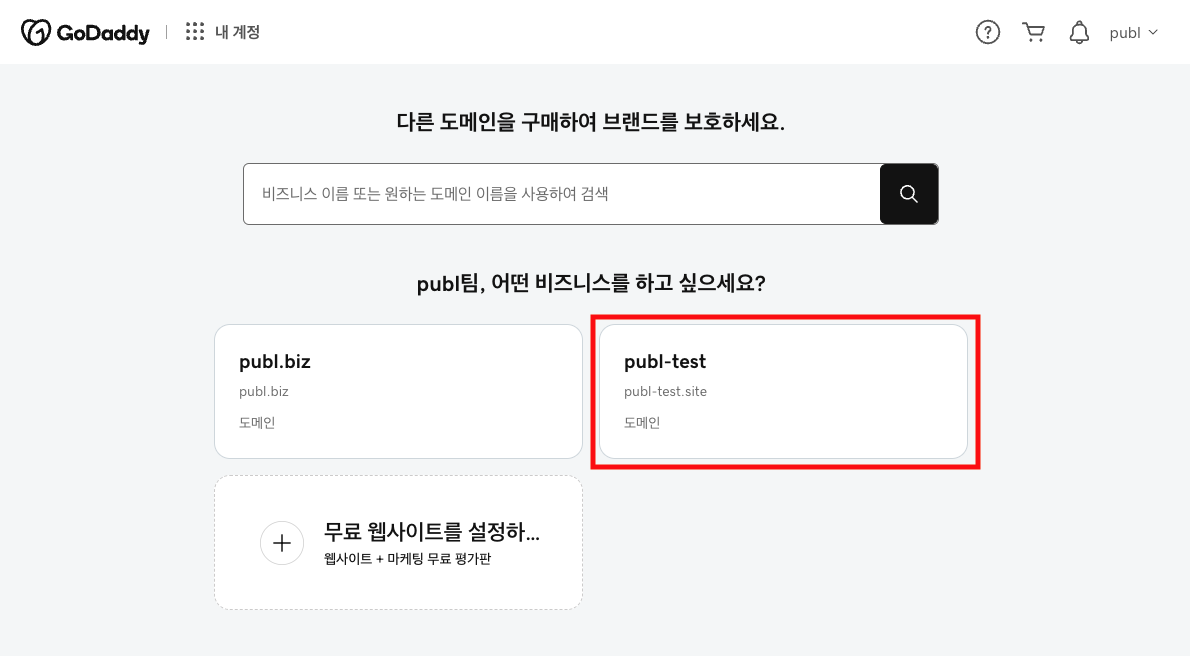
Task: Click the GoDaddy circular logo mark
Action: [x=34, y=31]
